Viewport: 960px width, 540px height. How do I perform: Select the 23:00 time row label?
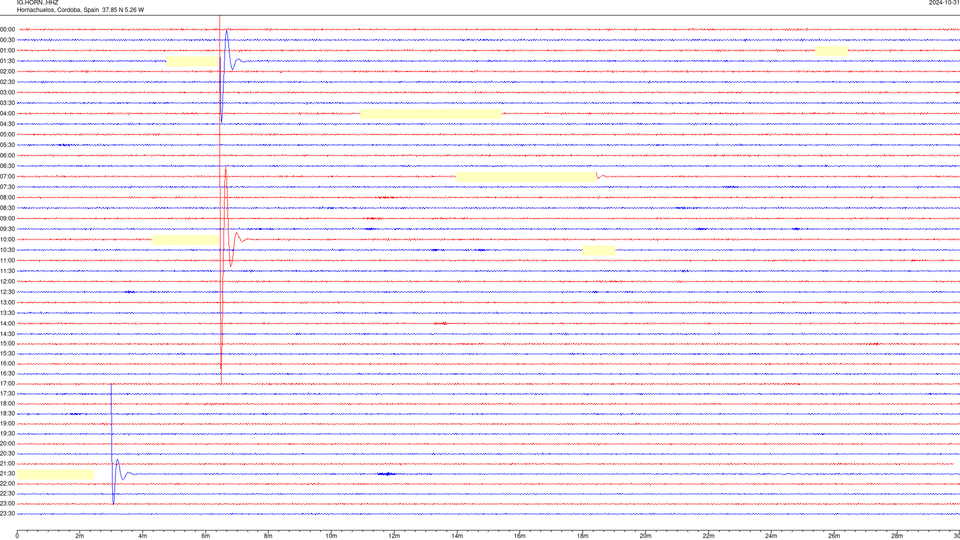tap(7, 504)
